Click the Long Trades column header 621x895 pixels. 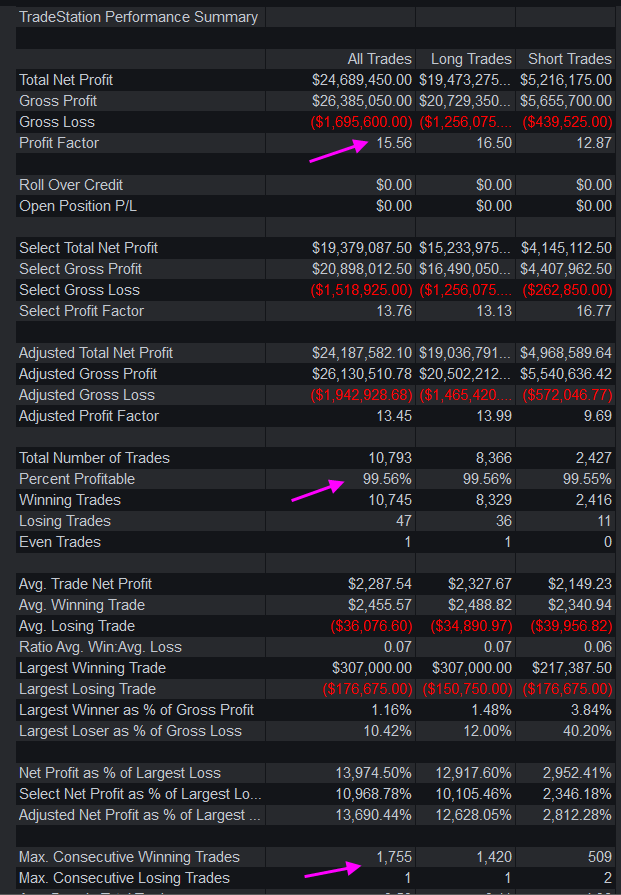tap(471, 59)
